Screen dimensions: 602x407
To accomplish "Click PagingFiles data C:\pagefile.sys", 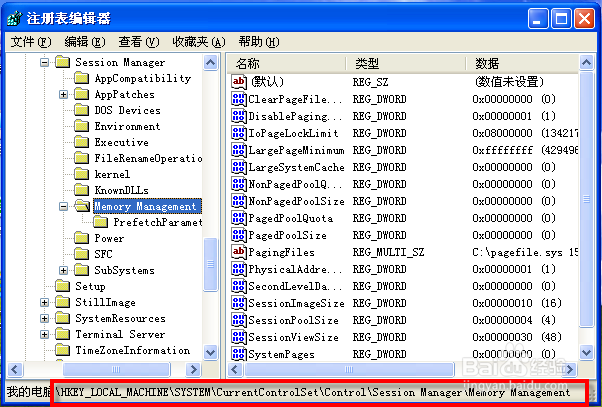I will click(524, 252).
